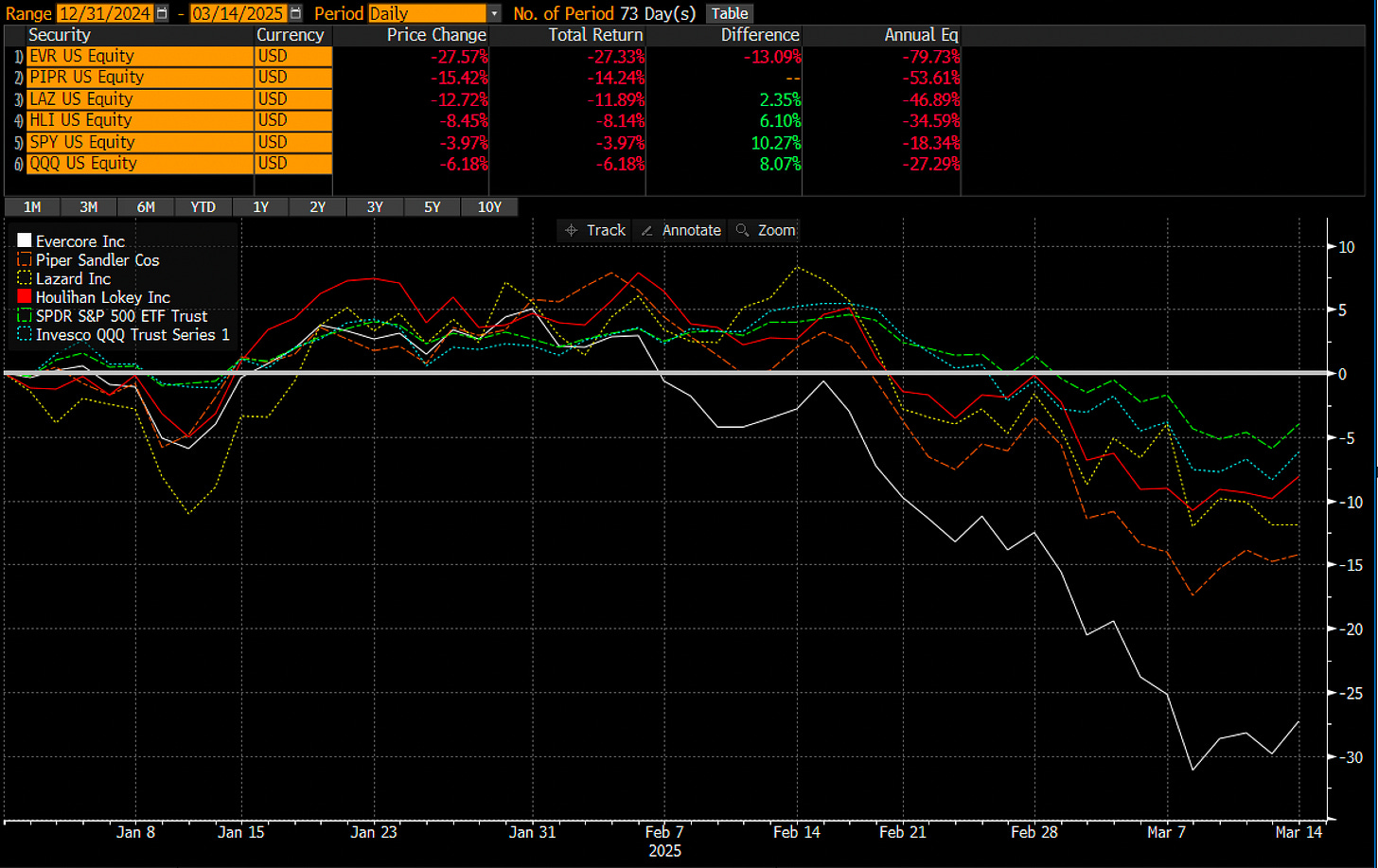Select the 3Y range tab

point(375,207)
